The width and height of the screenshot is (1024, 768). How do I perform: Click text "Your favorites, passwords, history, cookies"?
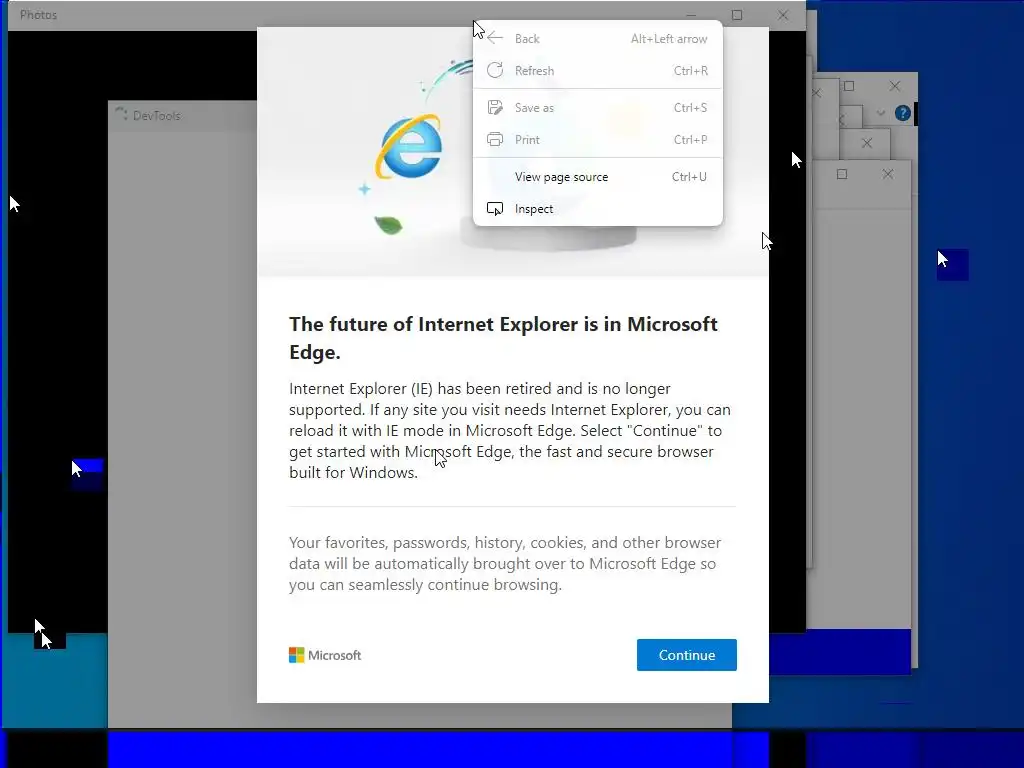(505, 564)
